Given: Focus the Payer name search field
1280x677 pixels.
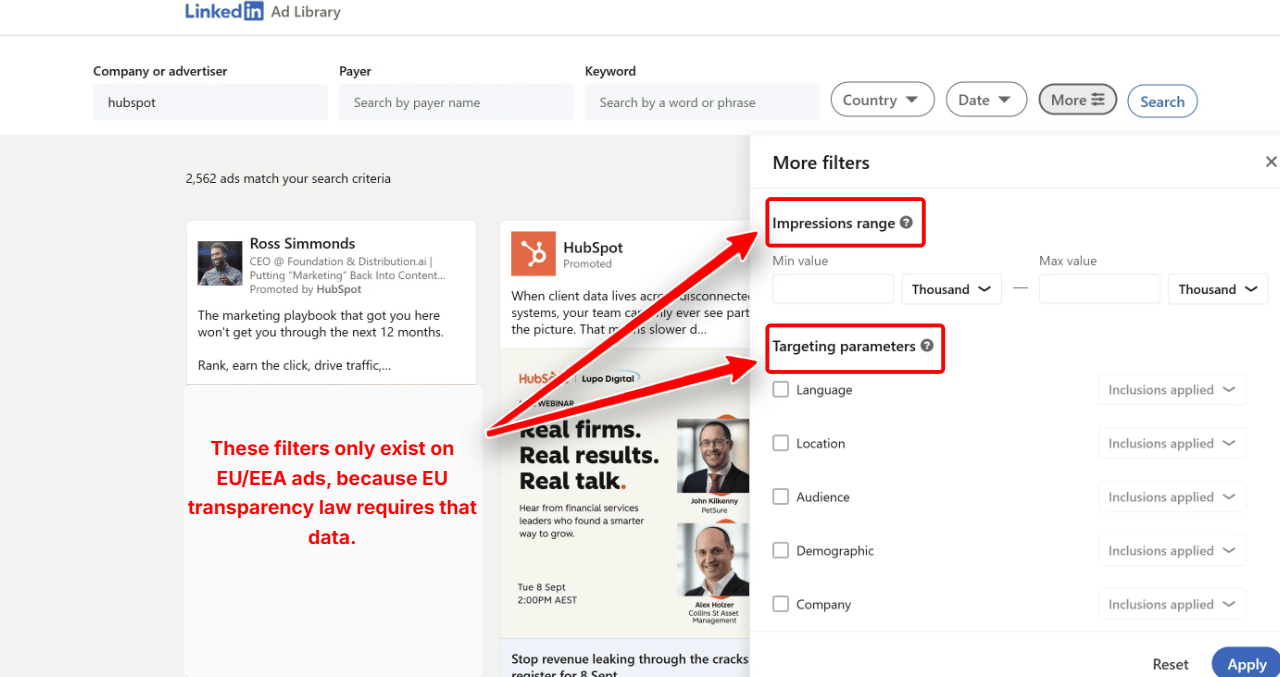Looking at the screenshot, I should pos(456,102).
